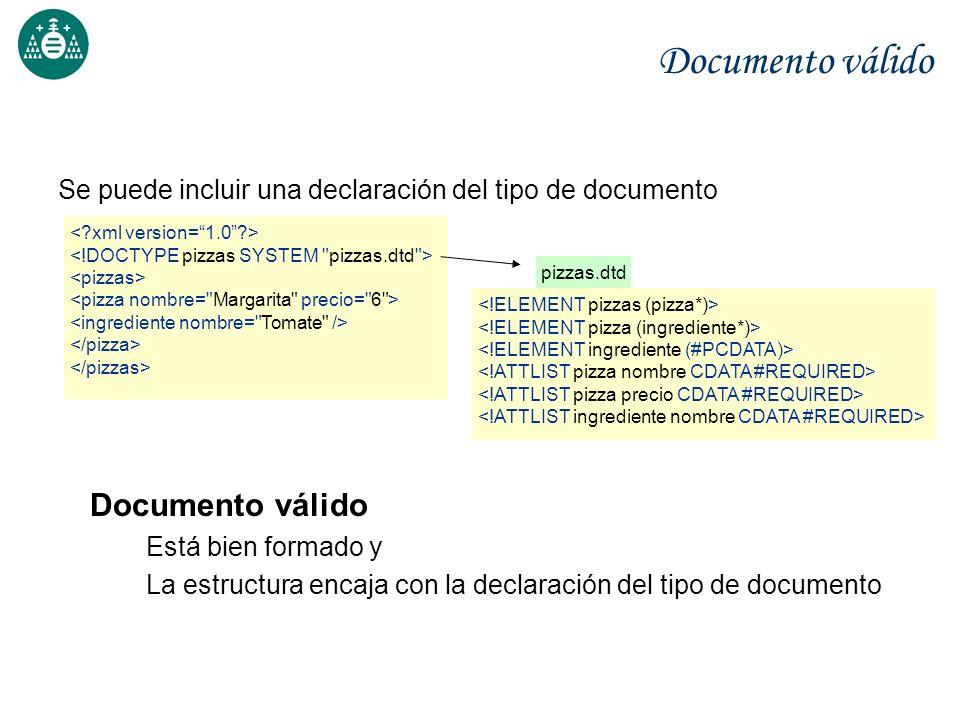Click the ATTLIST pizza nombre CDATA #REQUIRED line

click(677, 372)
